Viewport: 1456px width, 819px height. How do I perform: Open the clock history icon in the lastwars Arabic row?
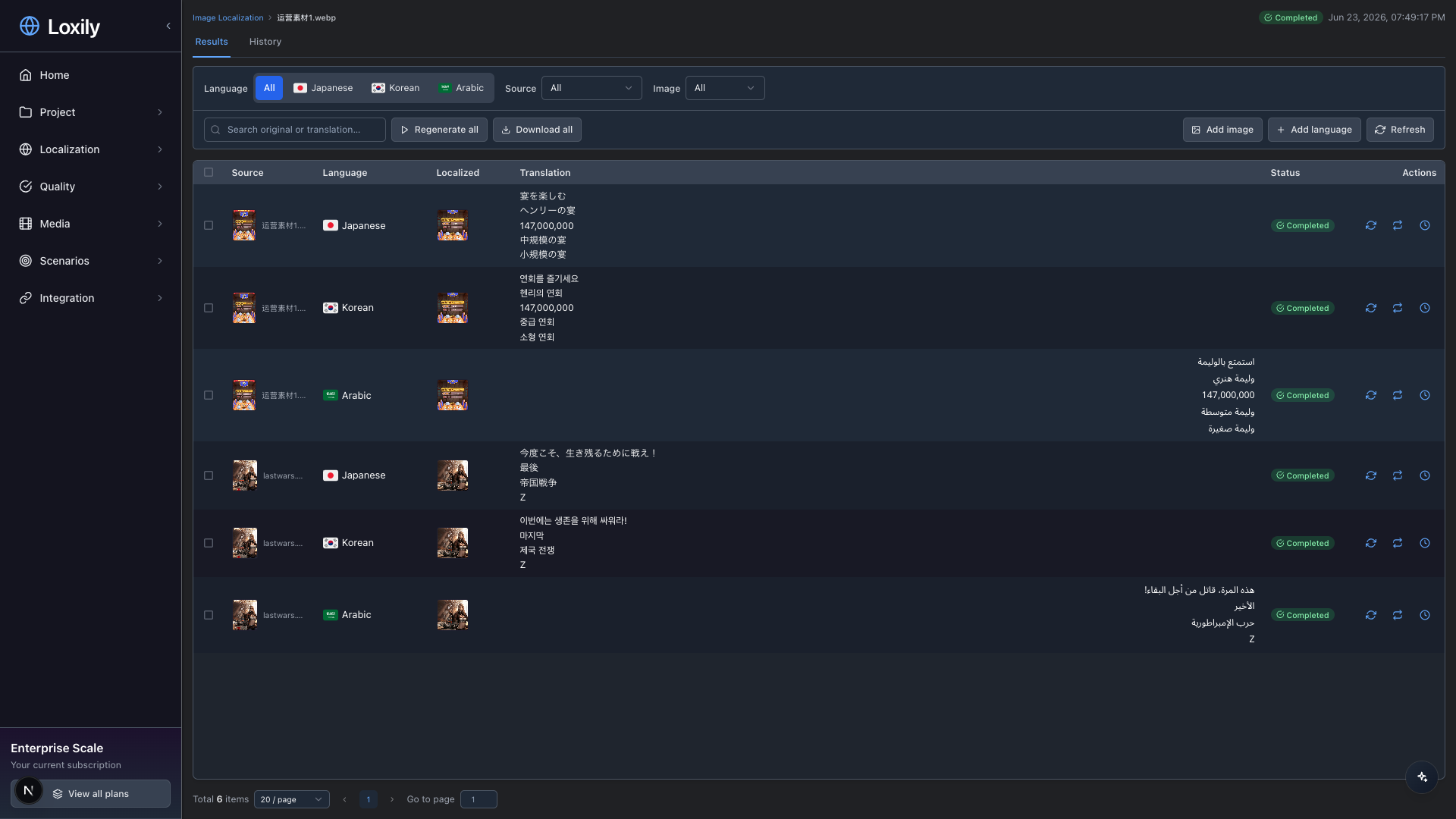[x=1425, y=615]
